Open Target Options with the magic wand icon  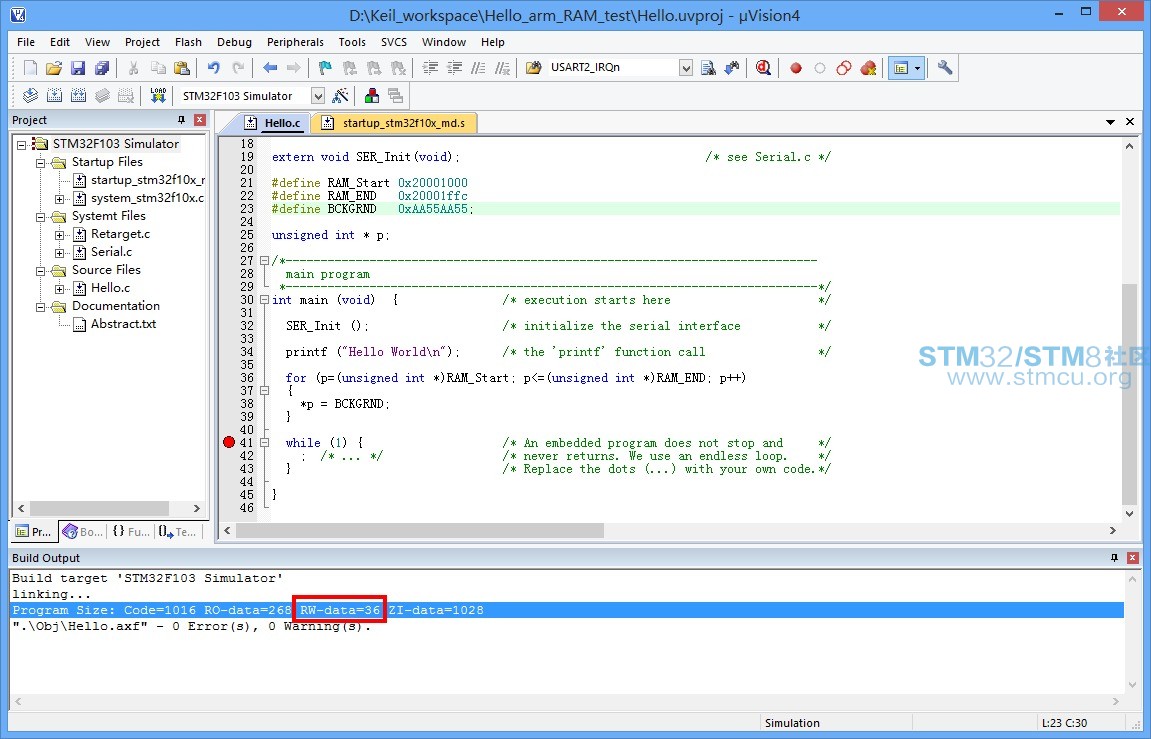(x=341, y=95)
